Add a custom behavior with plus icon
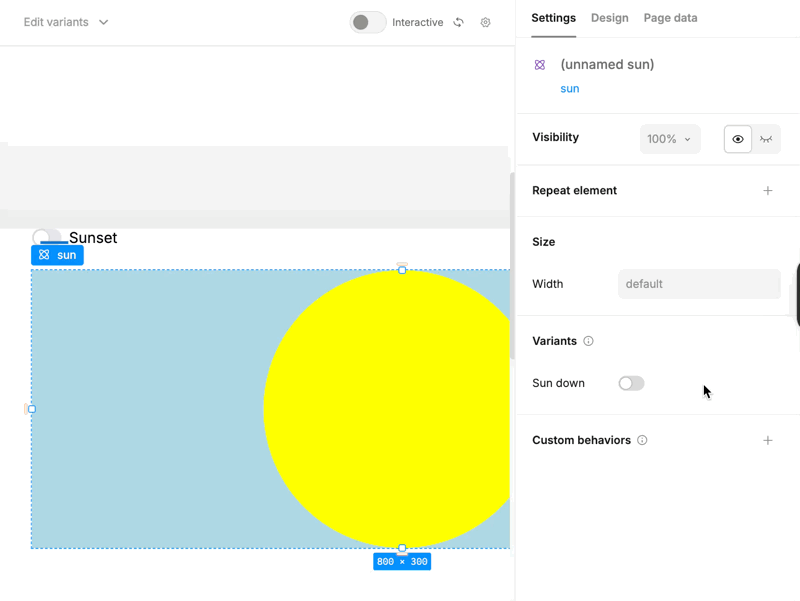 (767, 440)
